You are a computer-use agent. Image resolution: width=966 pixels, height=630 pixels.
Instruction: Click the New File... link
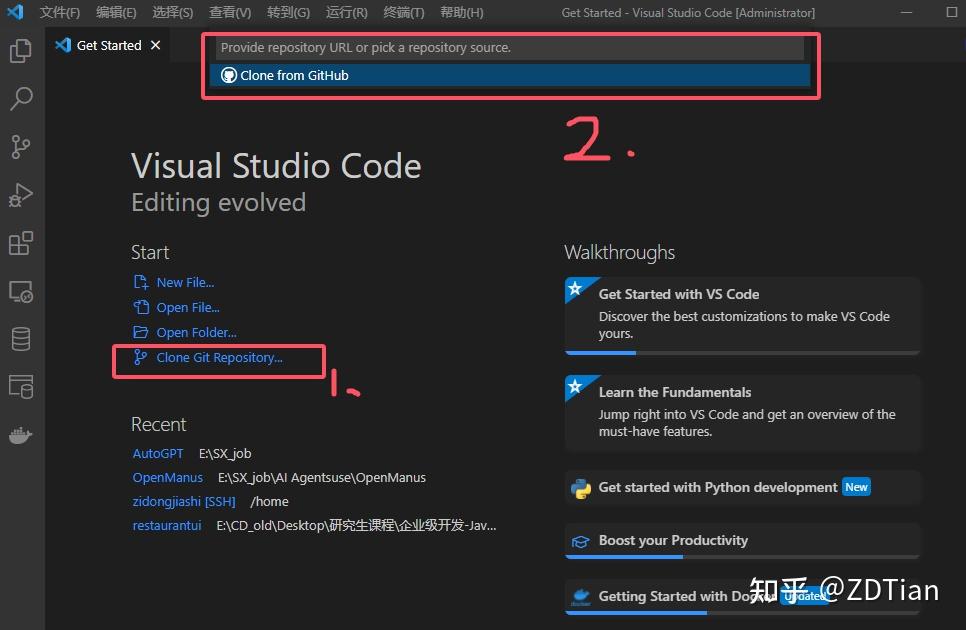[185, 282]
